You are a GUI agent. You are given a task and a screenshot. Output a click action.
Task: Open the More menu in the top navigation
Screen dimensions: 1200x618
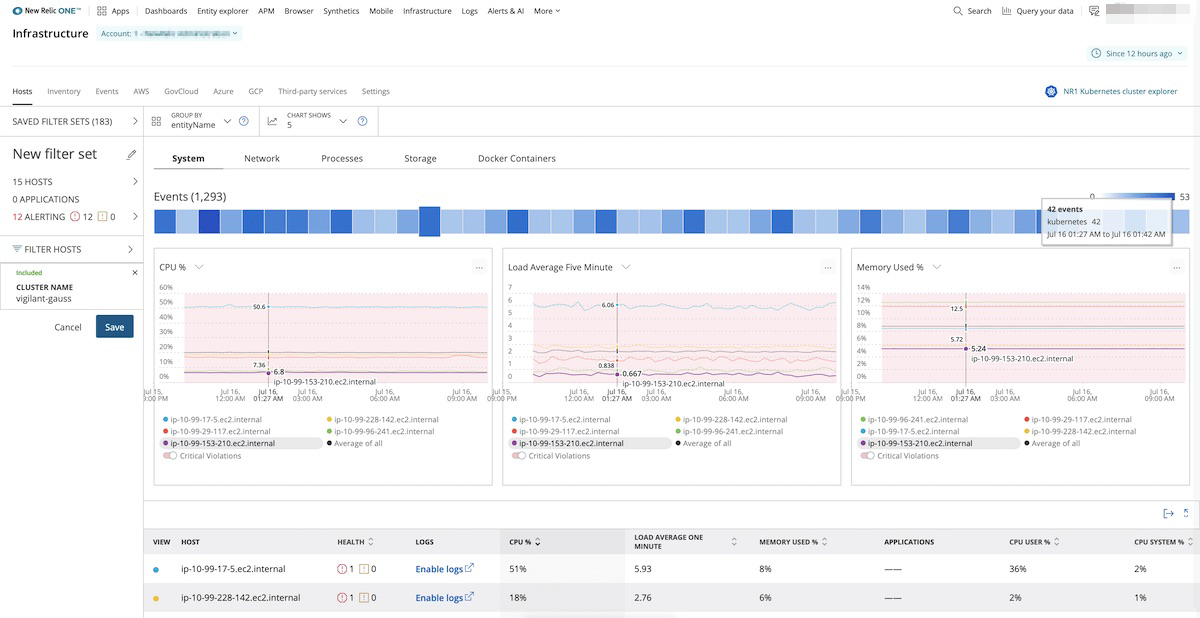546,11
